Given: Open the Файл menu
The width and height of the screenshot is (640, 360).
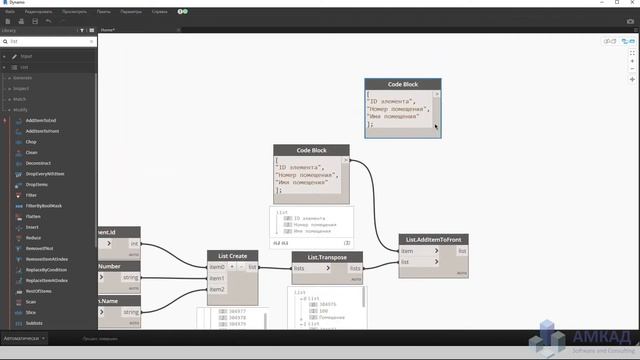Looking at the screenshot, I should coord(10,12).
